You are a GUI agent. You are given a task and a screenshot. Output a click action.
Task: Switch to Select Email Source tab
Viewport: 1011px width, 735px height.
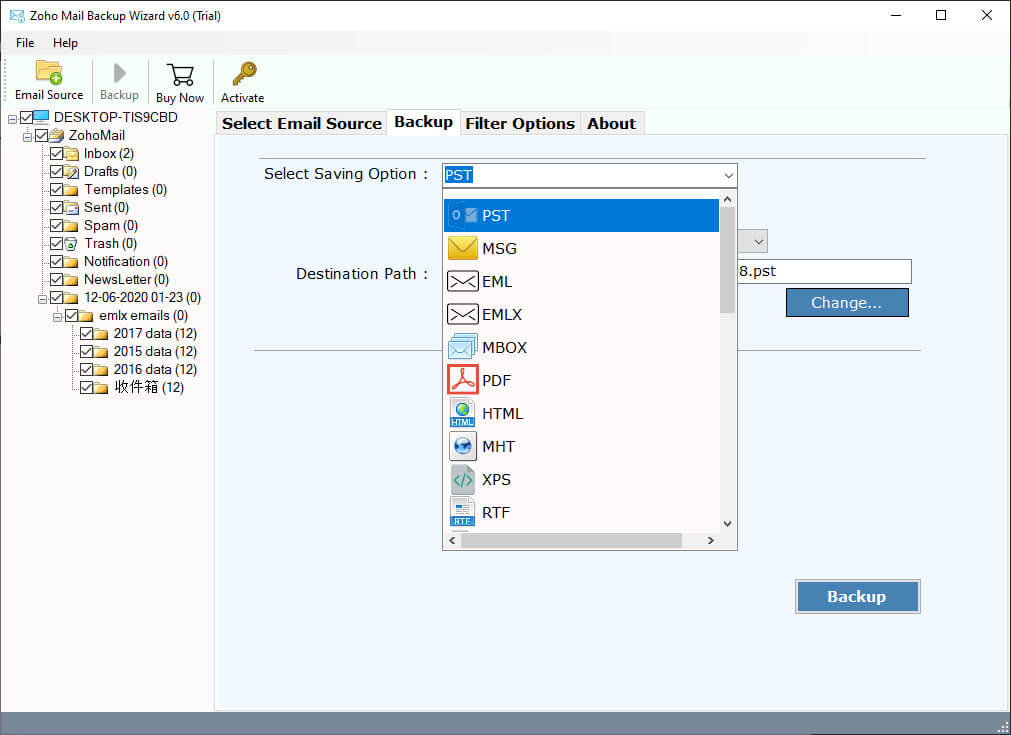click(x=302, y=123)
